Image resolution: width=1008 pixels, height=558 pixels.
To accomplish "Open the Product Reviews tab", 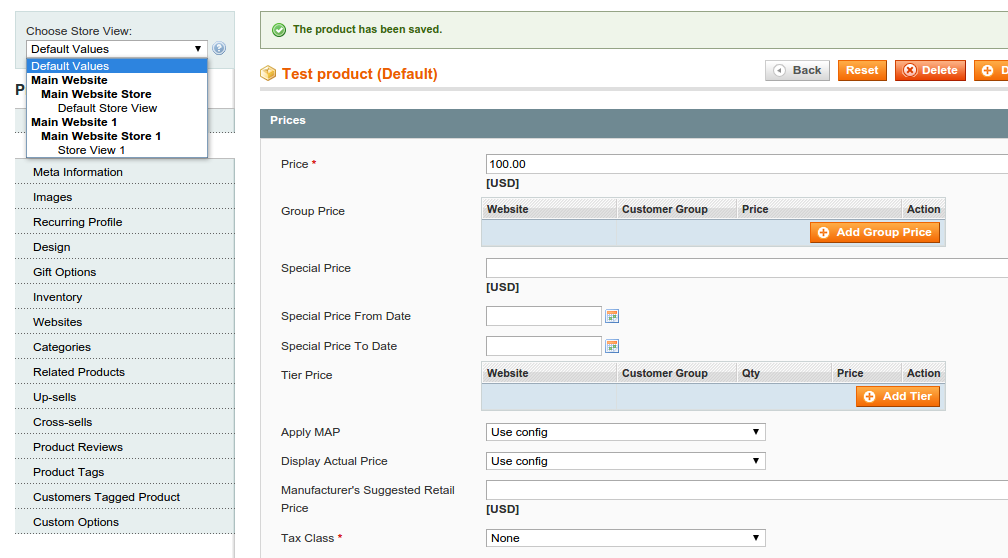I will (125, 447).
